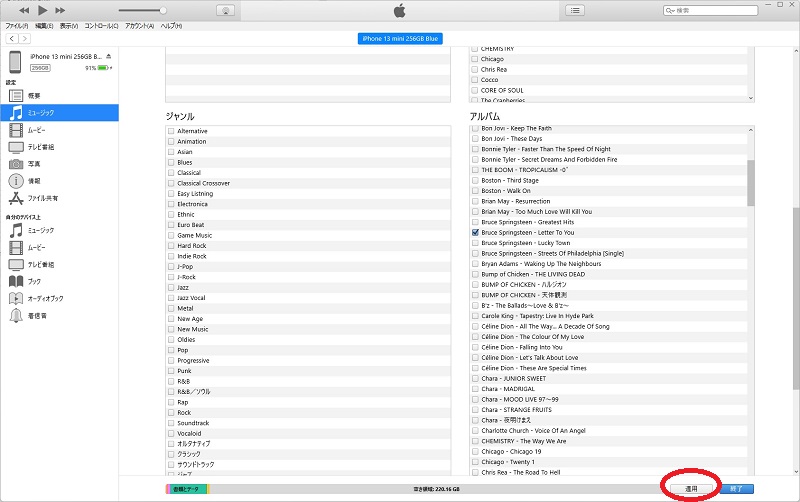This screenshot has width=800, height=502.
Task: Check Chicago artist checkbox
Action: click(474, 59)
